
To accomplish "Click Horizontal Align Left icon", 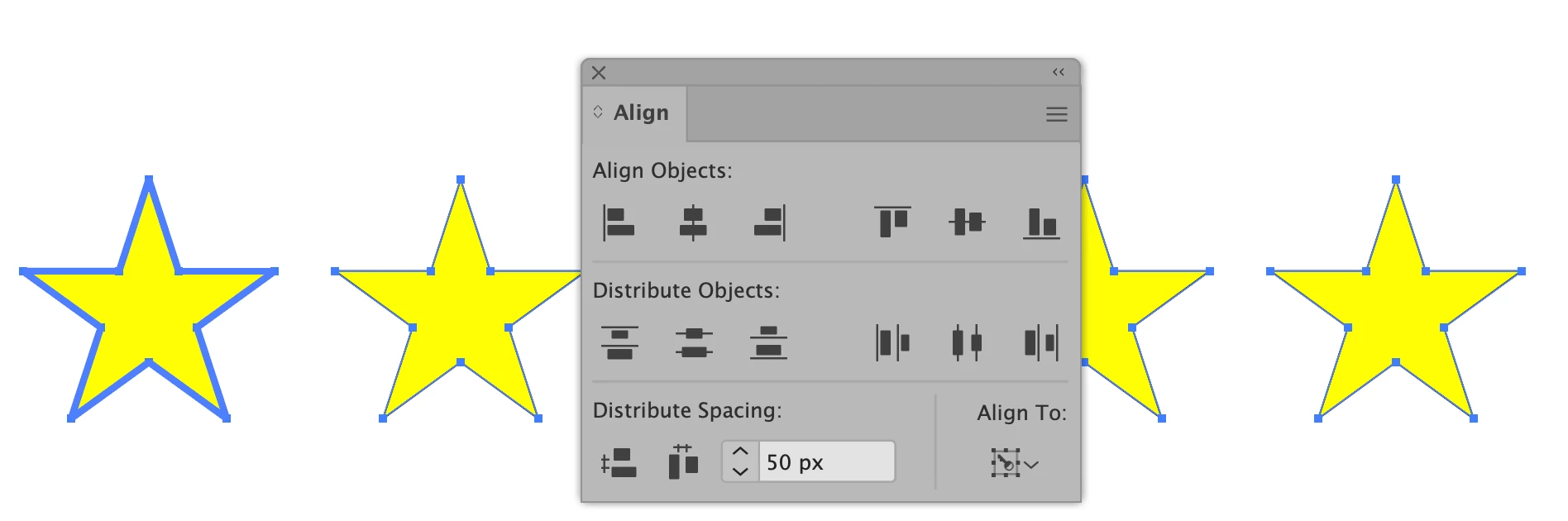I will (x=619, y=223).
